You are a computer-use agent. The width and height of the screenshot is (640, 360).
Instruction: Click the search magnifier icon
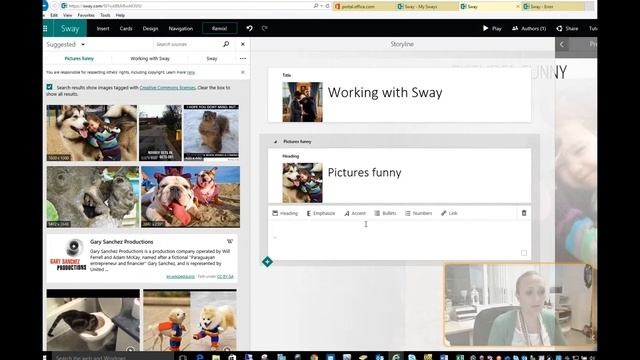(226, 44)
